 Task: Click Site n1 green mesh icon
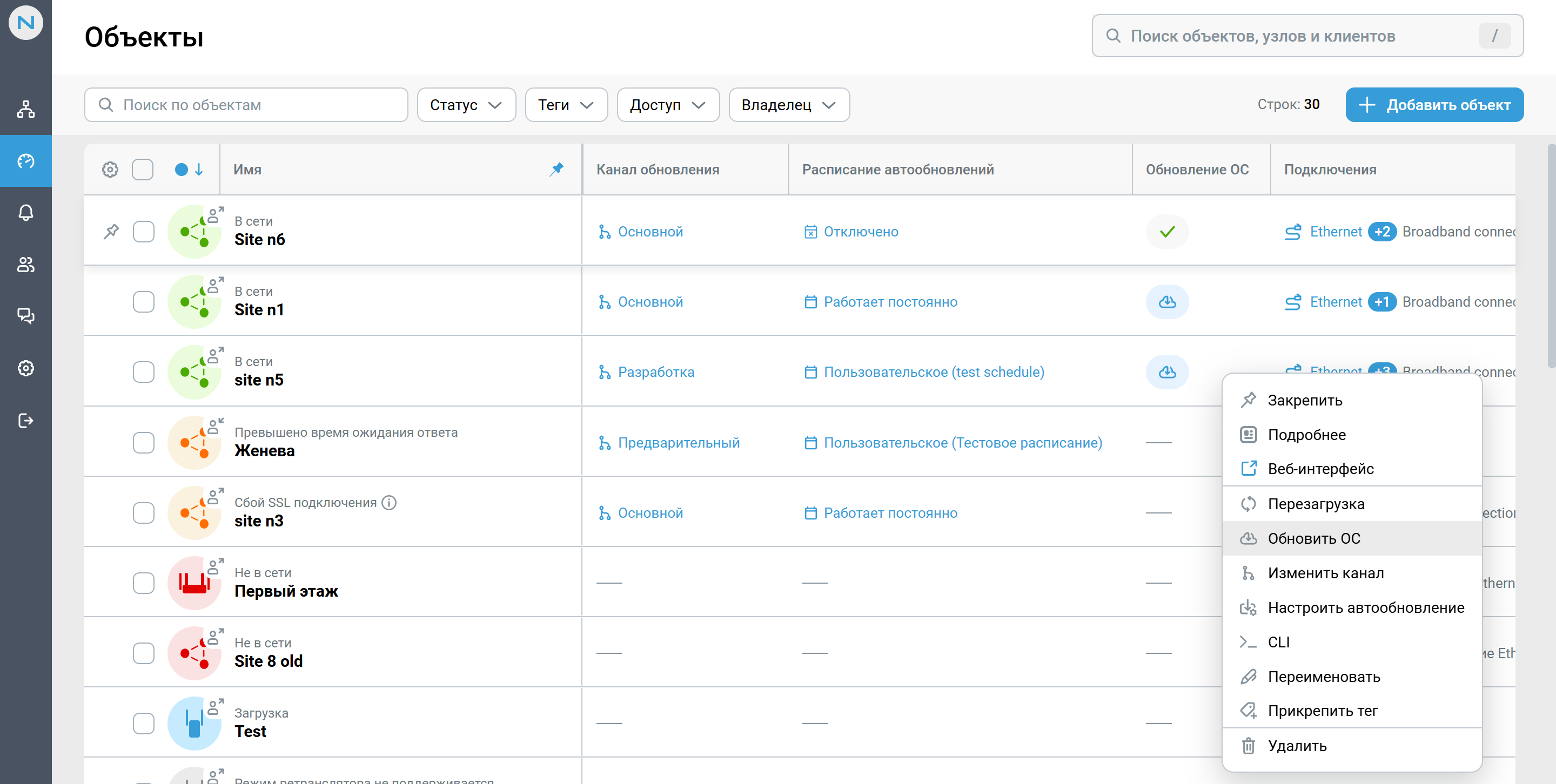194,302
